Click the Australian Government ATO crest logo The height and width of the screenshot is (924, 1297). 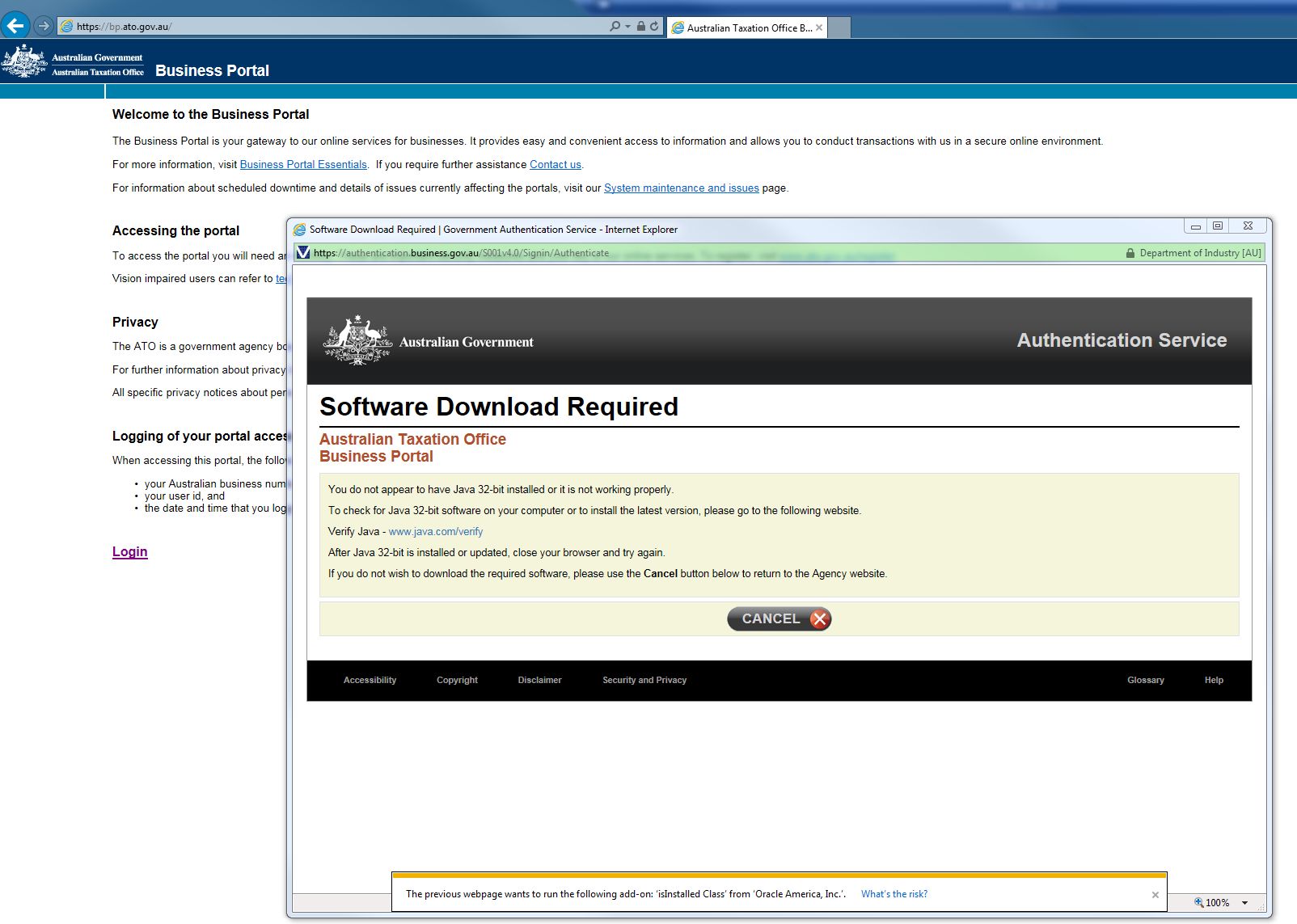(73, 61)
